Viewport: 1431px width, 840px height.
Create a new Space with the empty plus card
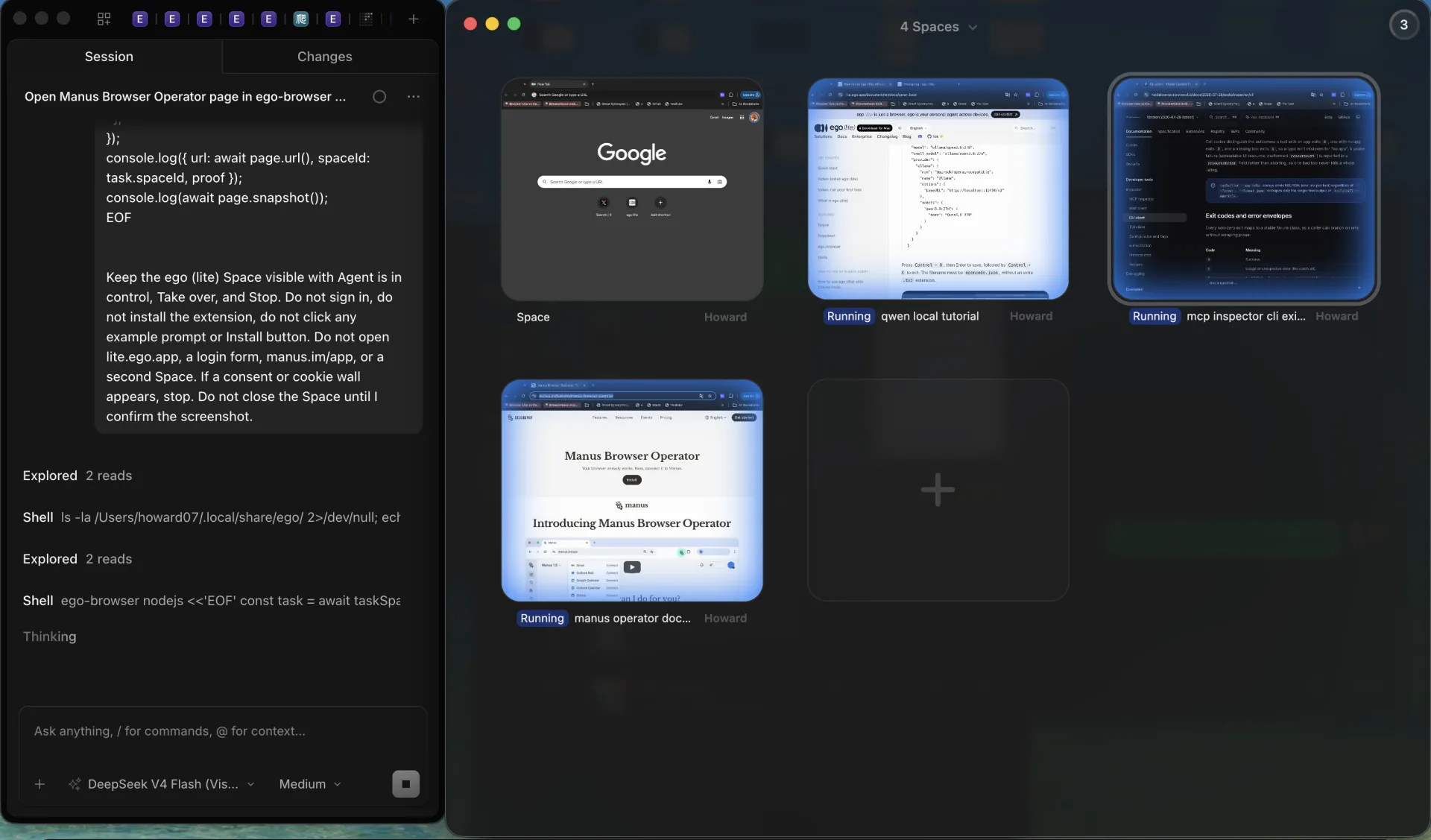coord(938,490)
